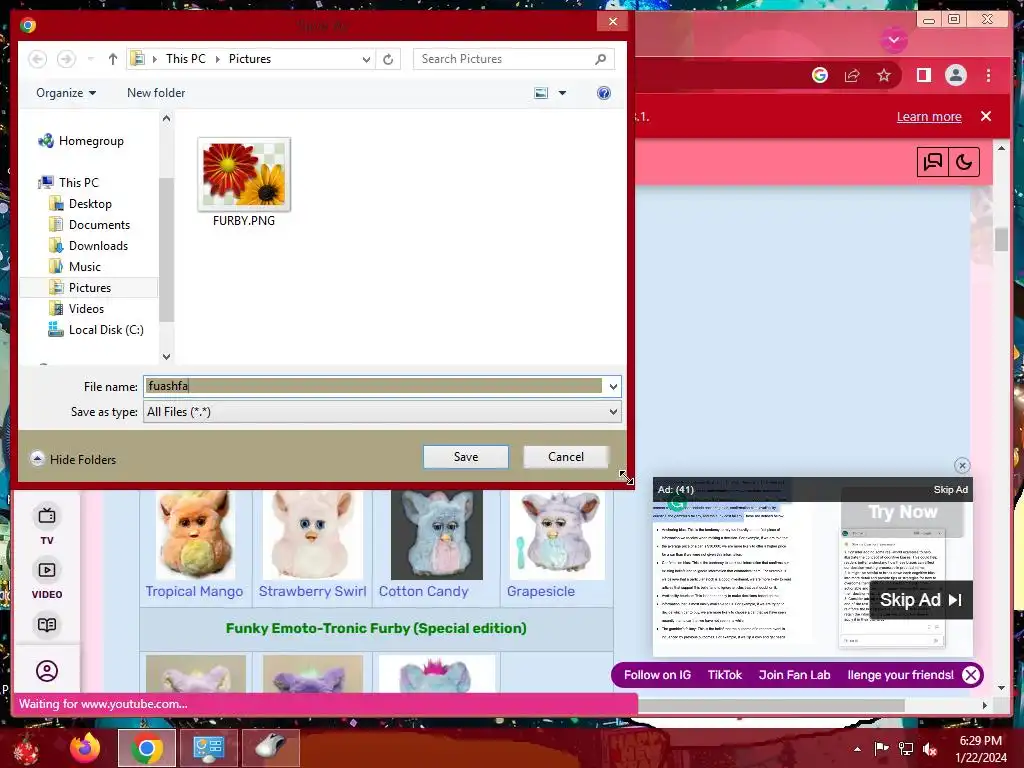Open the File name history dropdown
Image resolution: width=1024 pixels, height=768 pixels.
pyautogui.click(x=613, y=387)
